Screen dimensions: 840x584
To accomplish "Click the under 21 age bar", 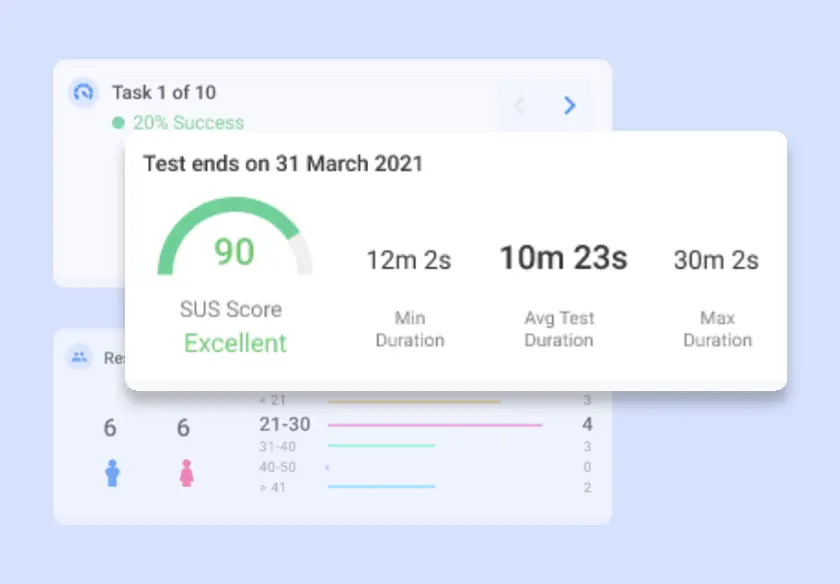I will point(414,402).
